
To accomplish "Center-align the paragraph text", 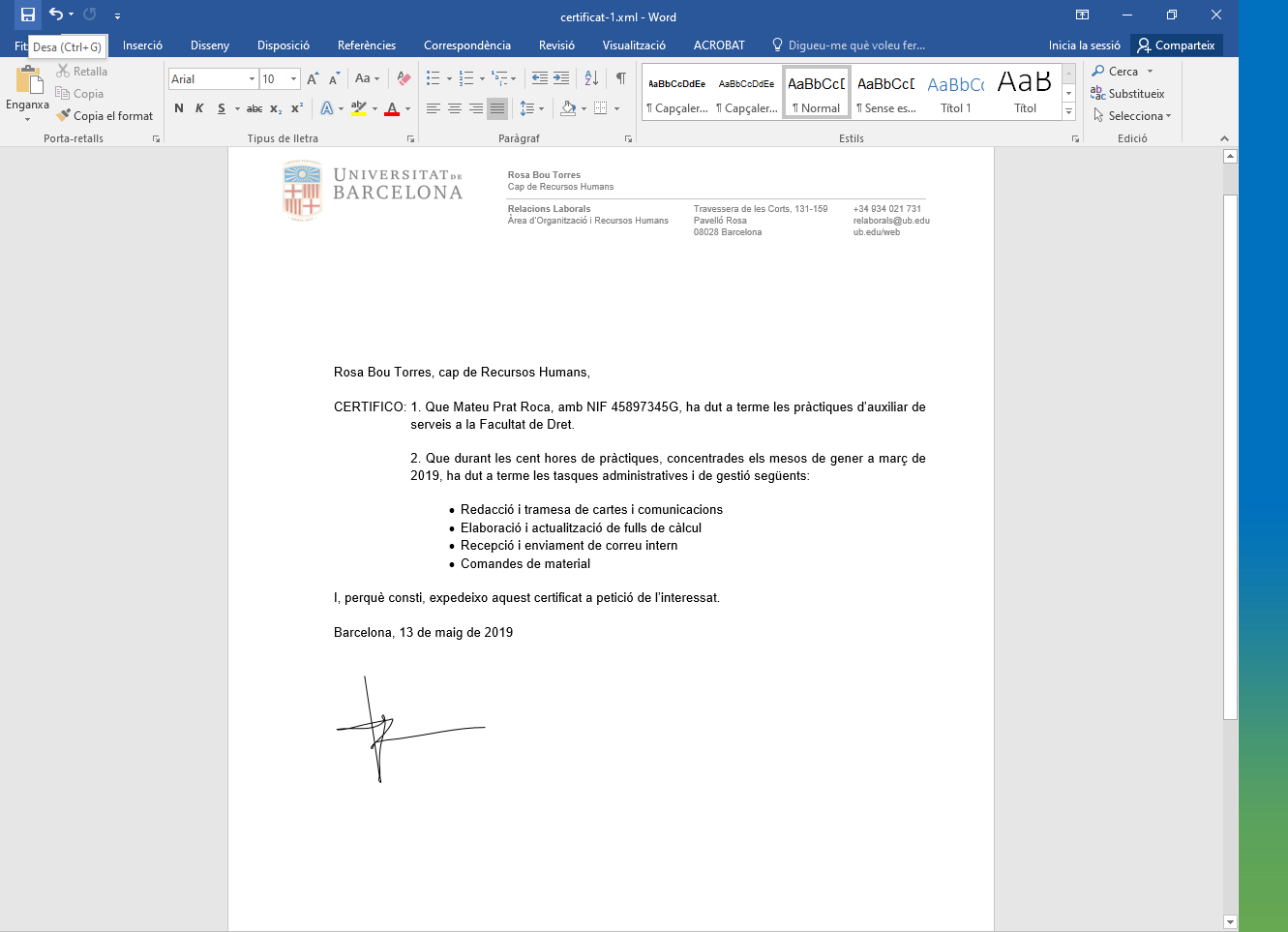I will click(455, 108).
